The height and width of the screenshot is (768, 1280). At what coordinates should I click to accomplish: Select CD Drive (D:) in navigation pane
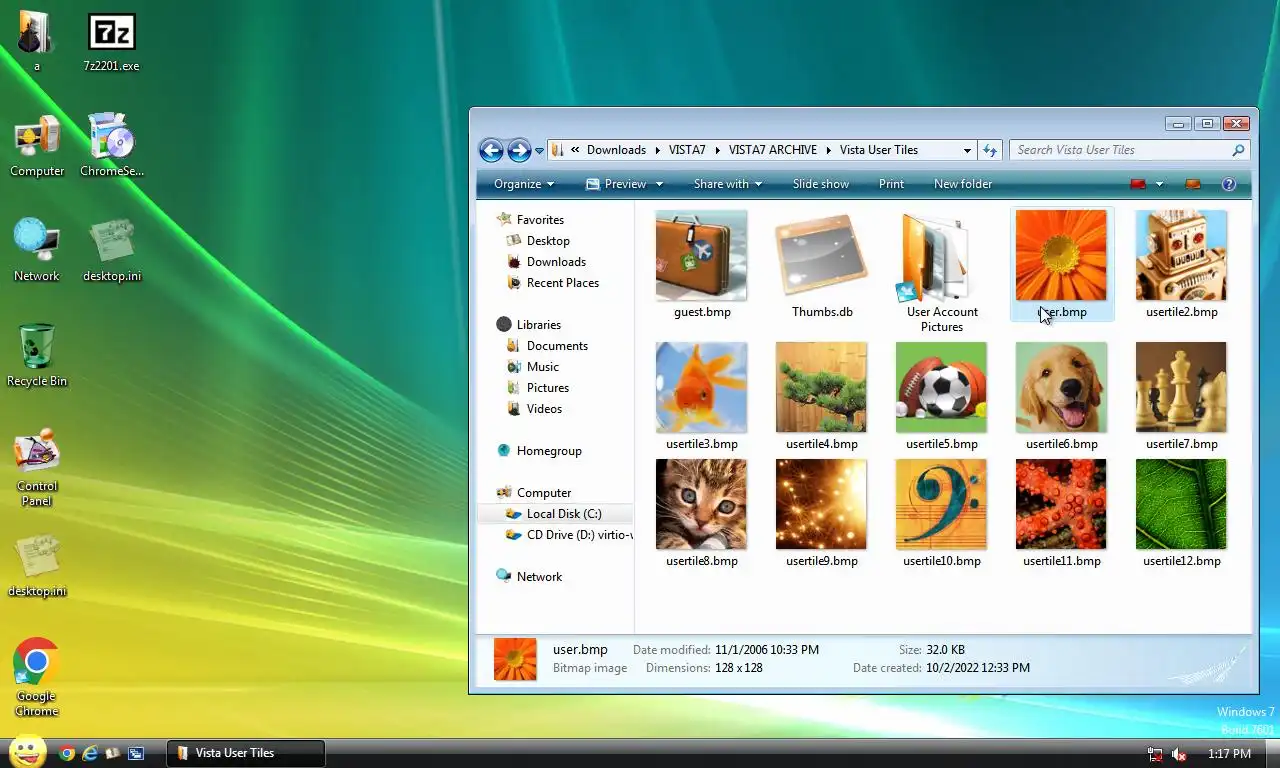coord(569,535)
